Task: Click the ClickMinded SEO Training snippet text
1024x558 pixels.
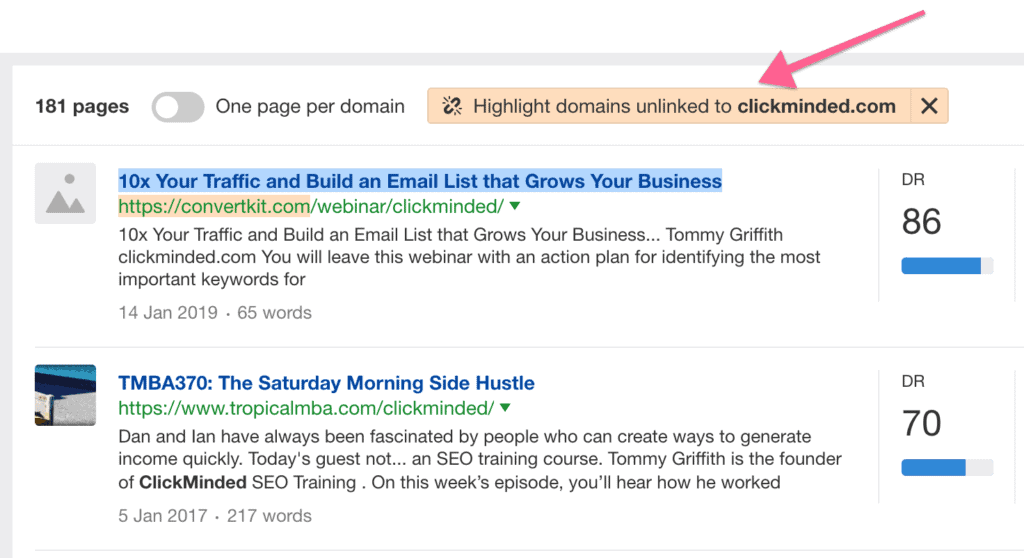Action: coord(248,483)
